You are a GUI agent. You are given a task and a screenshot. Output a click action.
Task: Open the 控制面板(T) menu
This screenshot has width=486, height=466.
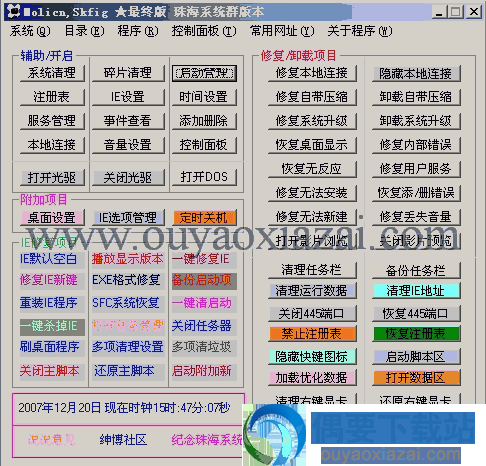204,31
